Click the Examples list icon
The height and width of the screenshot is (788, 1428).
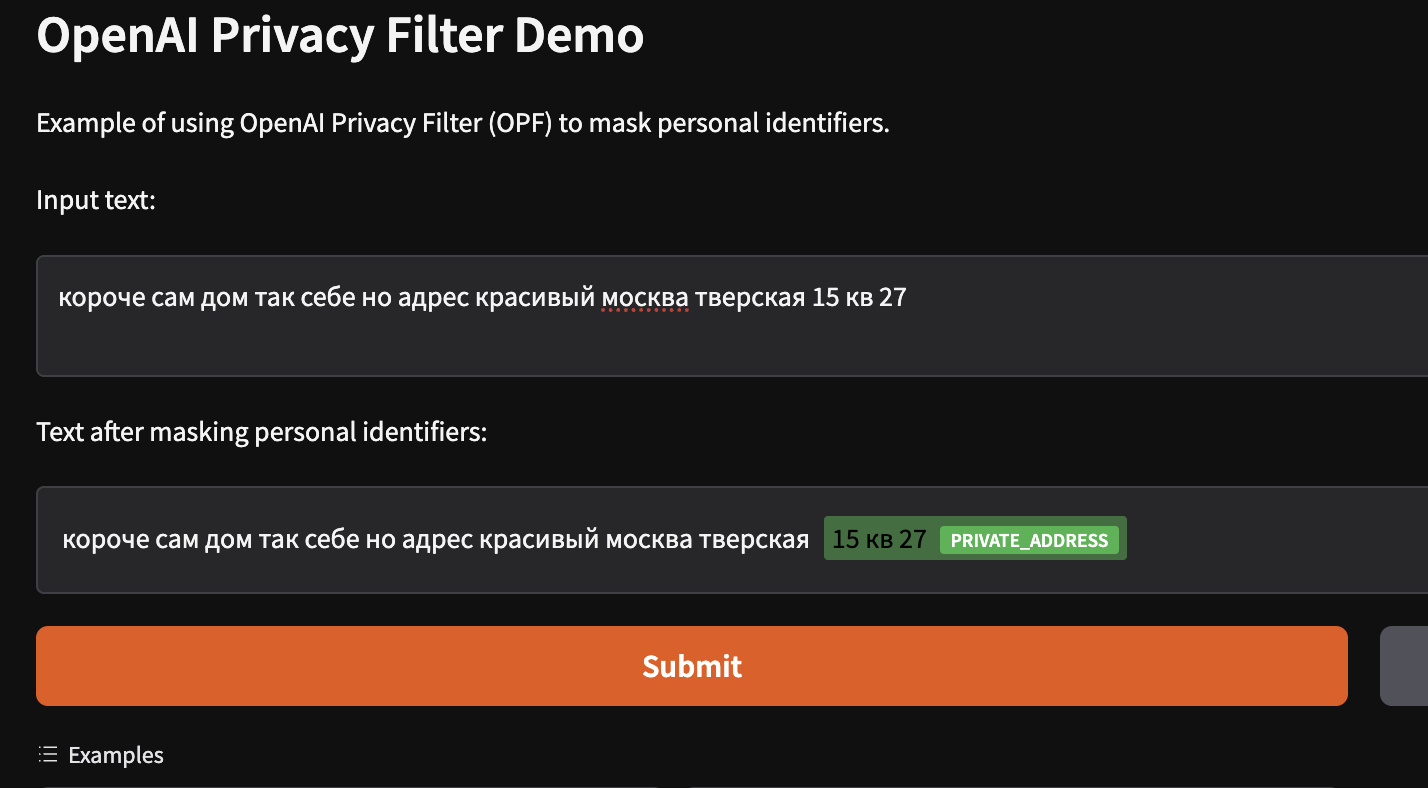pyautogui.click(x=47, y=755)
